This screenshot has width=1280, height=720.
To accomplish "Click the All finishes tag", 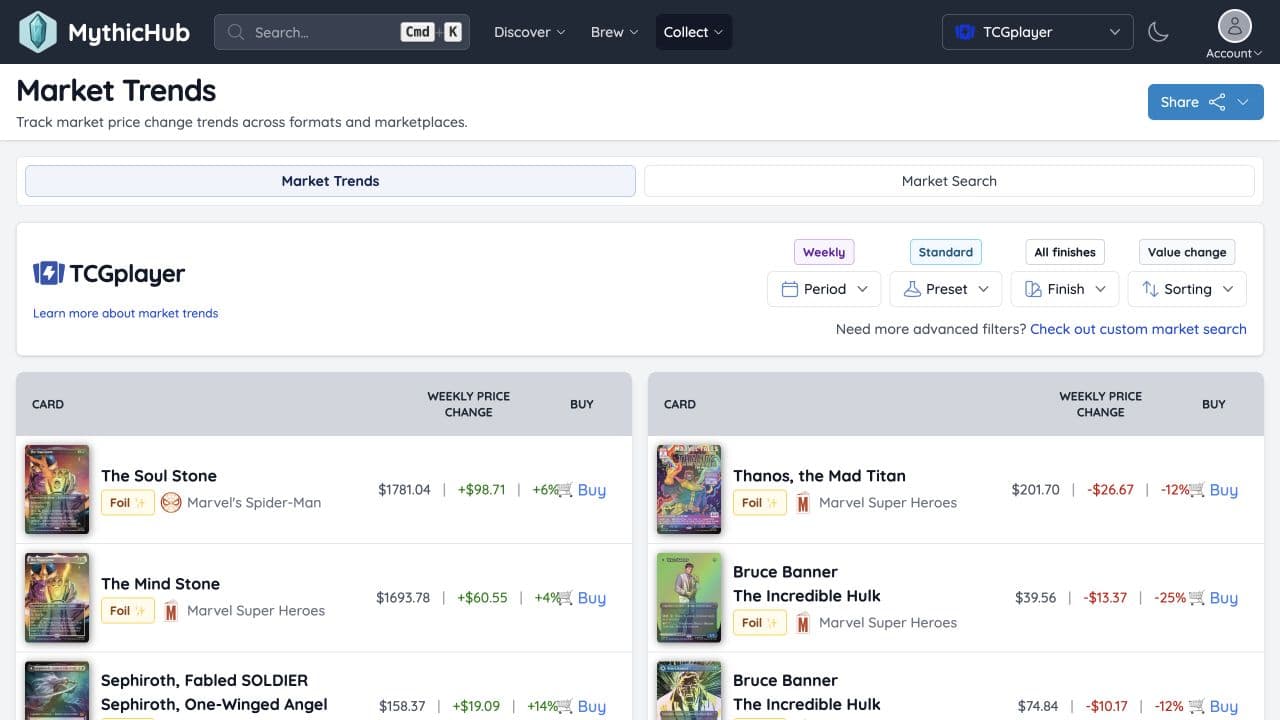I will (x=1065, y=252).
